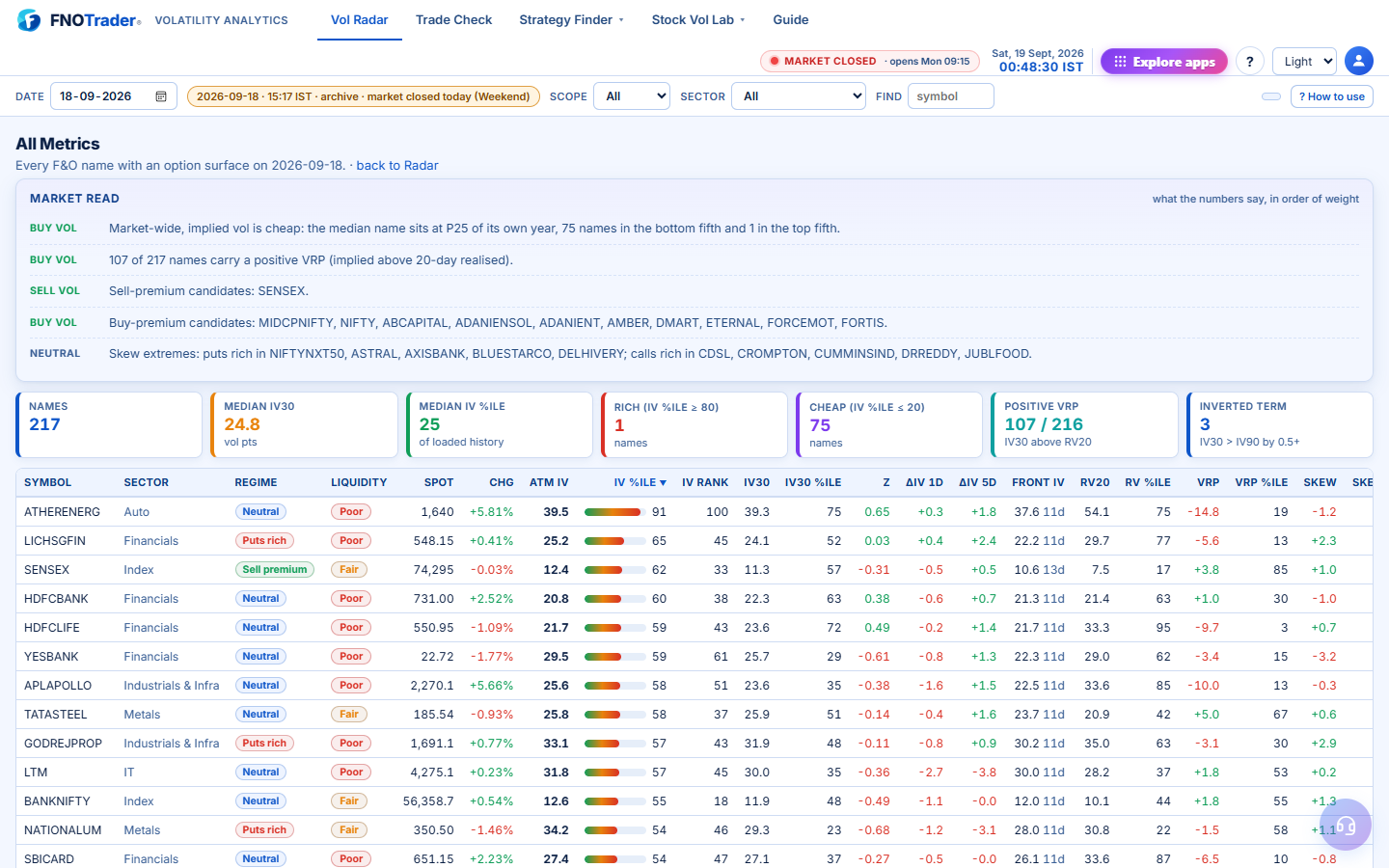Viewport: 1389px width, 868px height.
Task: Open the user profile avatar
Action: (1359, 61)
